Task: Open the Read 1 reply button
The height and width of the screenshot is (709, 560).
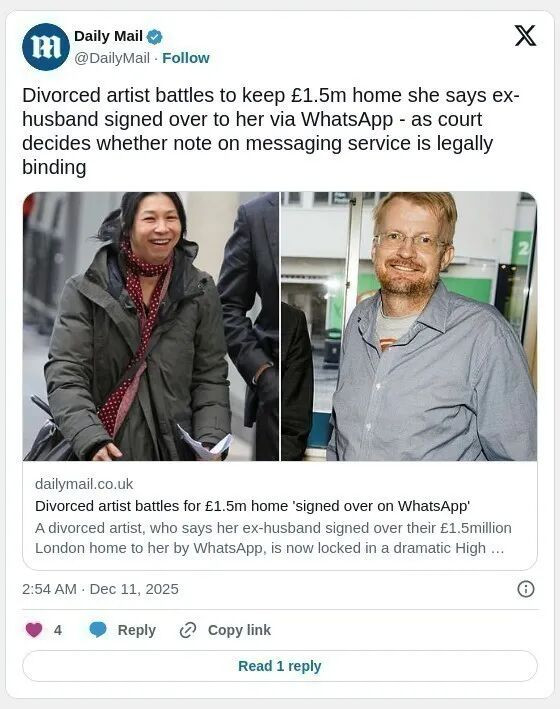Action: (x=280, y=666)
